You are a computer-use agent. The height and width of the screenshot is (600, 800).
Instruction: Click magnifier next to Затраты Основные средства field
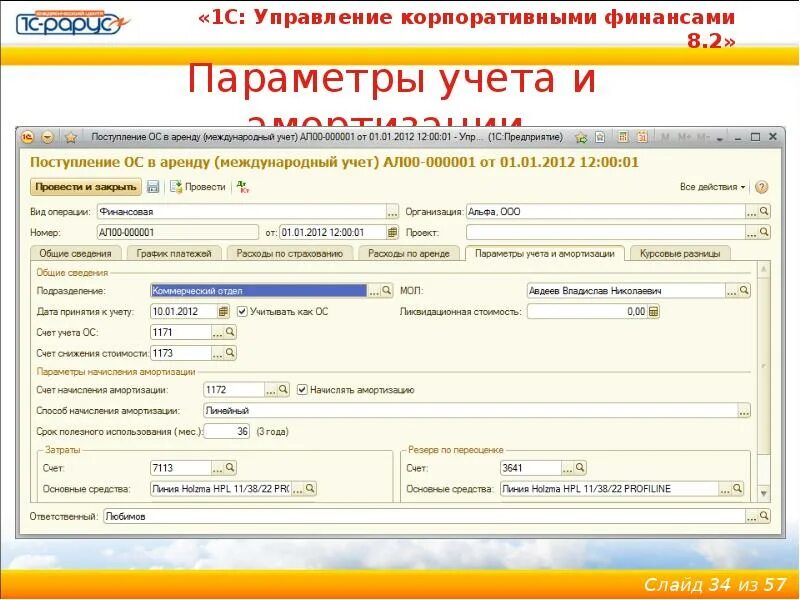310,488
